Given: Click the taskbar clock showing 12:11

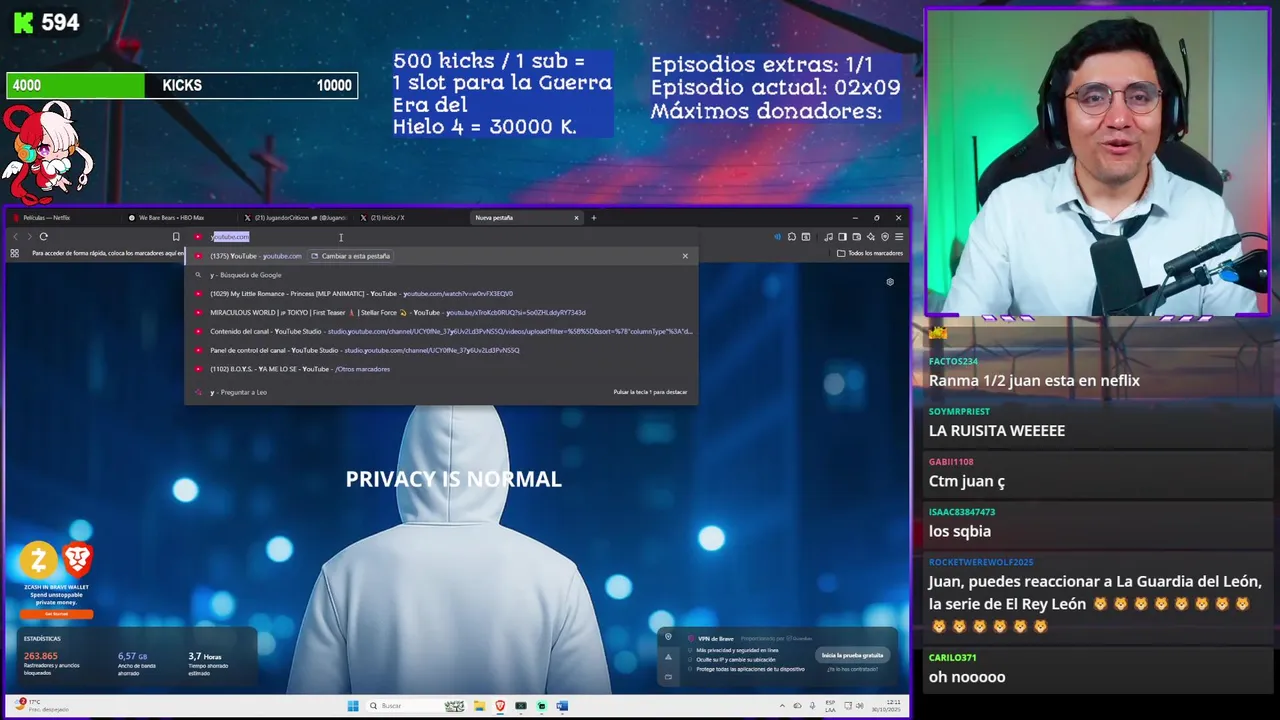Looking at the screenshot, I should [x=886, y=706].
